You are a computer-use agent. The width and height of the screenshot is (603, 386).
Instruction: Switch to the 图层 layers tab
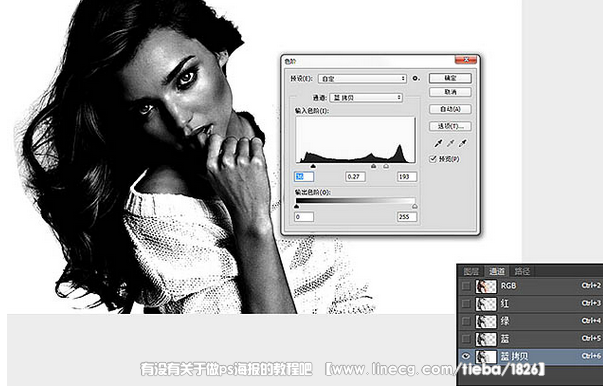(471, 271)
